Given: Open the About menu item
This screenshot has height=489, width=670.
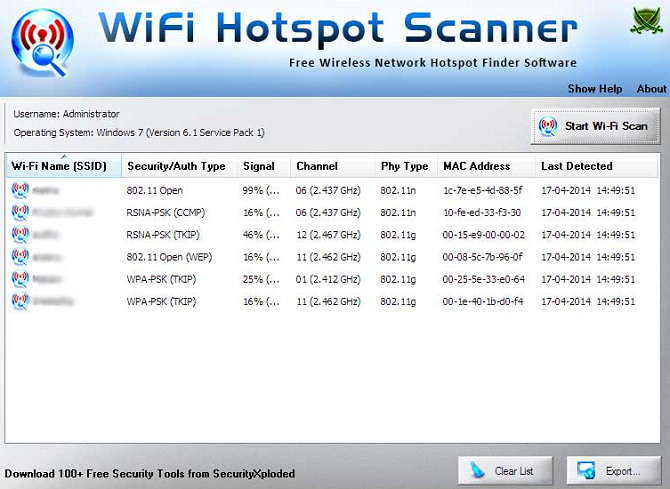Looking at the screenshot, I should pyautogui.click(x=651, y=89).
